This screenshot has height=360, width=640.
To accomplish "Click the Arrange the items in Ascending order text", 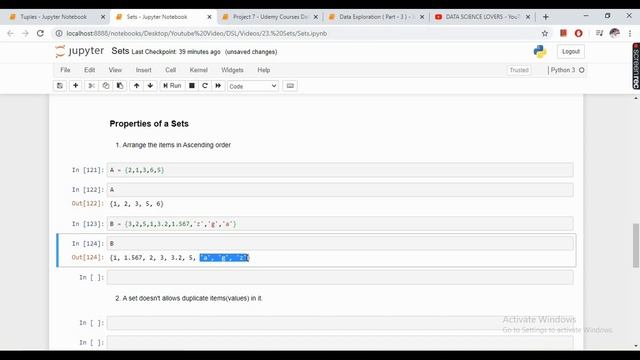I will click(x=176, y=145).
